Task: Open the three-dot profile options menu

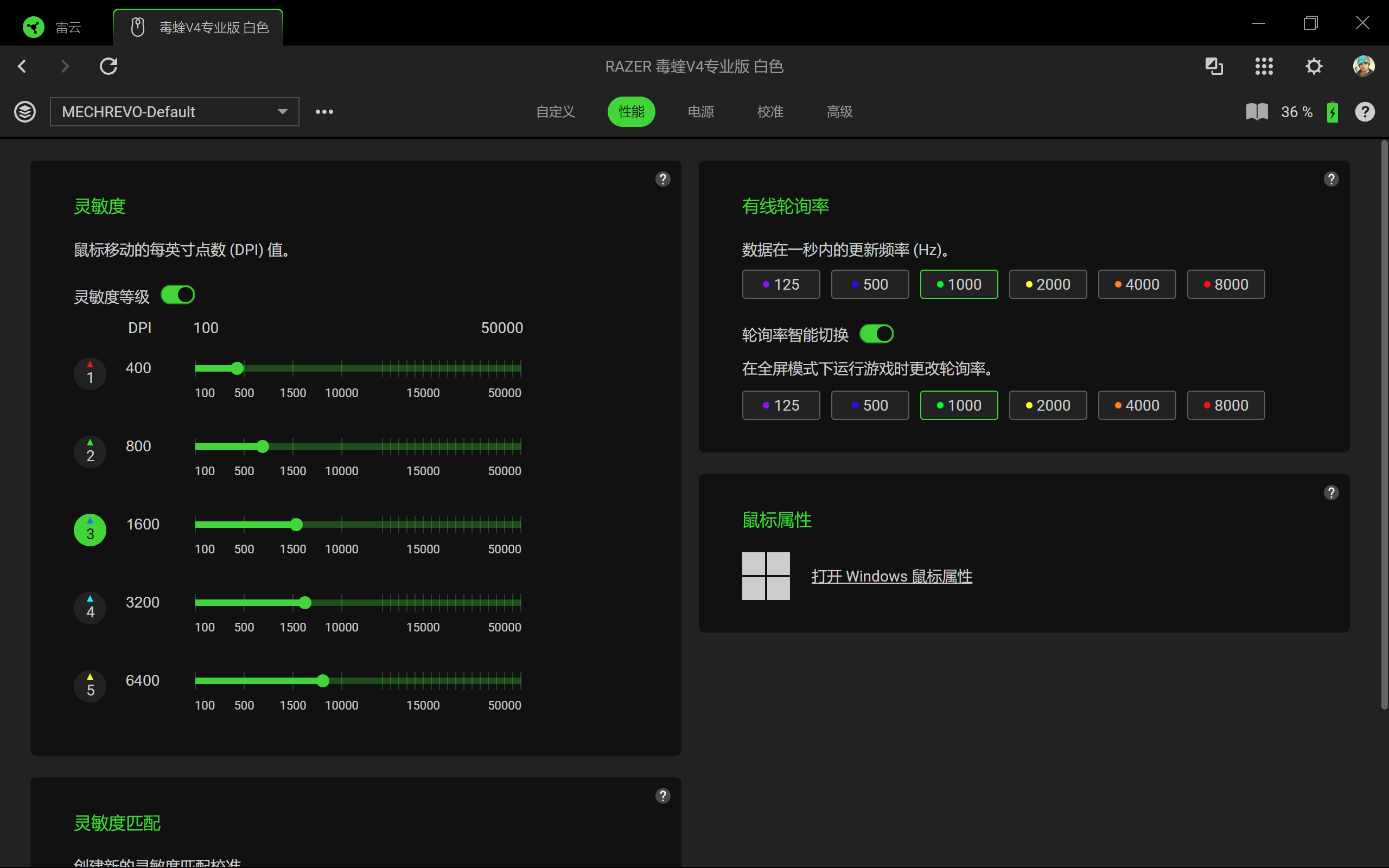Action: point(324,112)
